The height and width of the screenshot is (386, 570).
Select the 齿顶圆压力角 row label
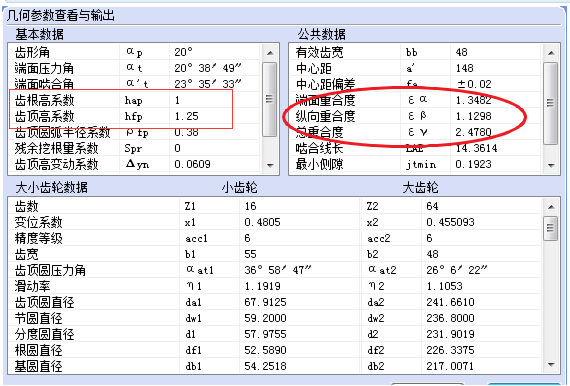50,270
